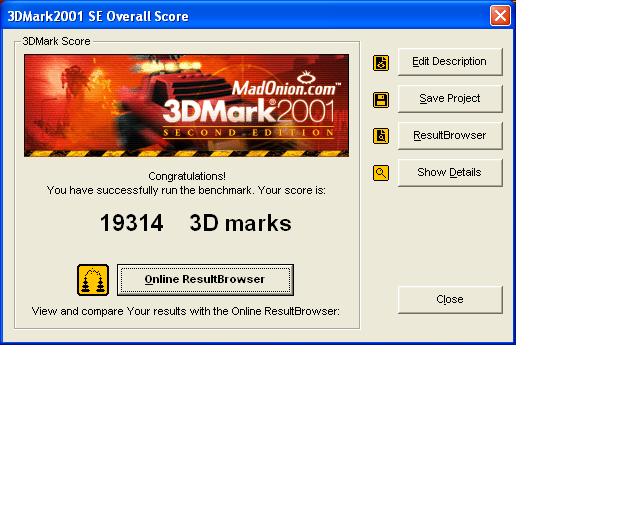Click the View and compare results text
This screenshot has width=640, height=512.
click(186, 311)
